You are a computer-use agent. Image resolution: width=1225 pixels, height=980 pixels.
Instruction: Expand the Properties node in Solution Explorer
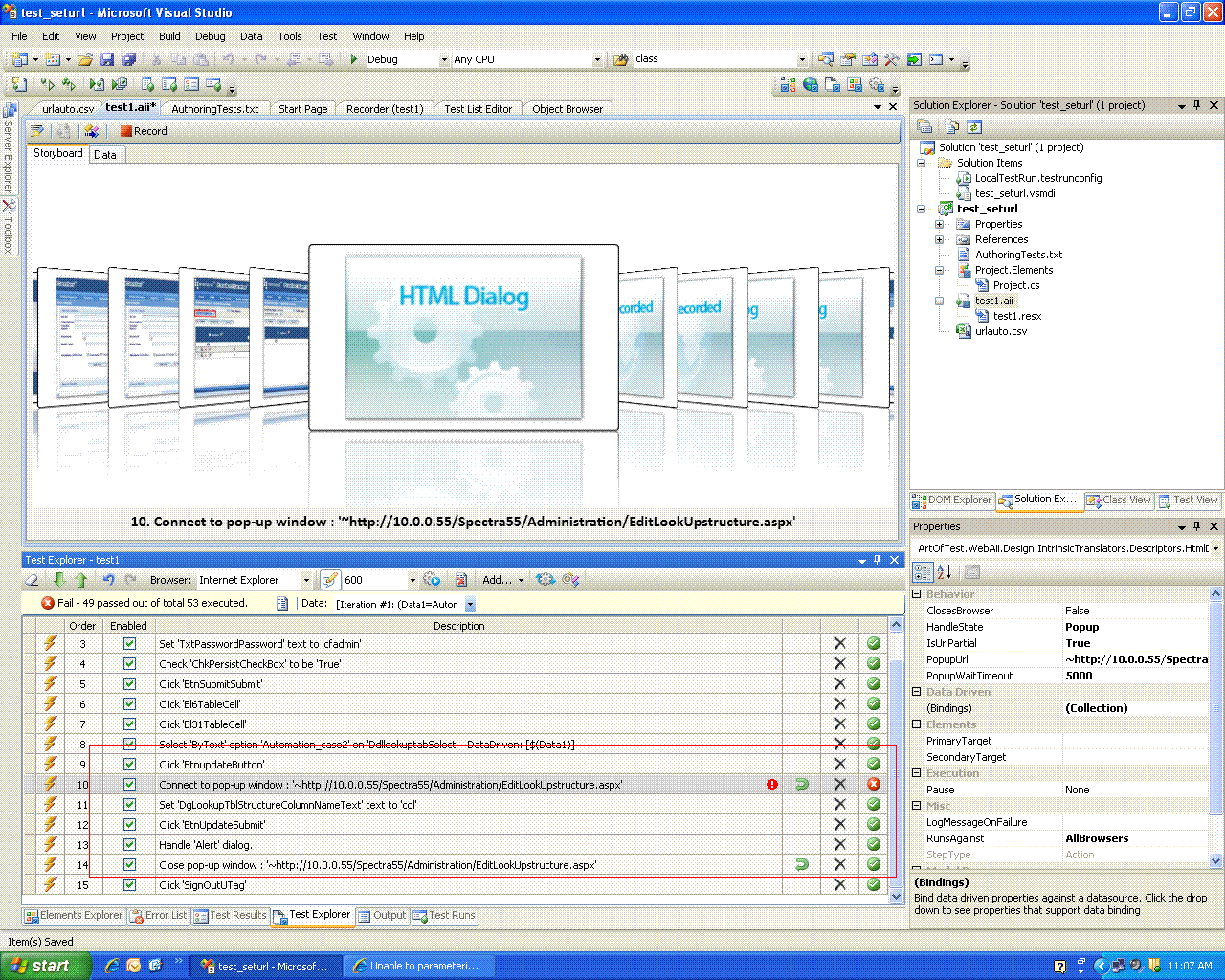(940, 224)
